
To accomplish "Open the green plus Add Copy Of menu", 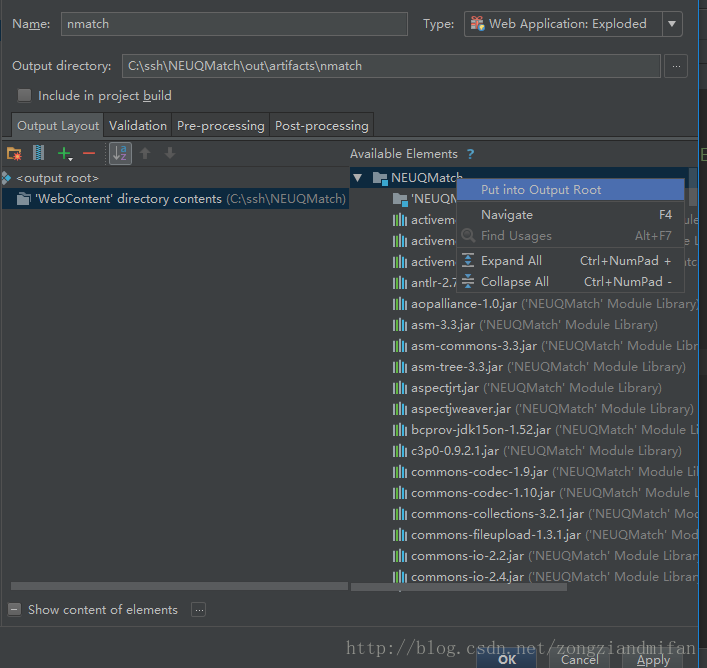I will (x=65, y=154).
